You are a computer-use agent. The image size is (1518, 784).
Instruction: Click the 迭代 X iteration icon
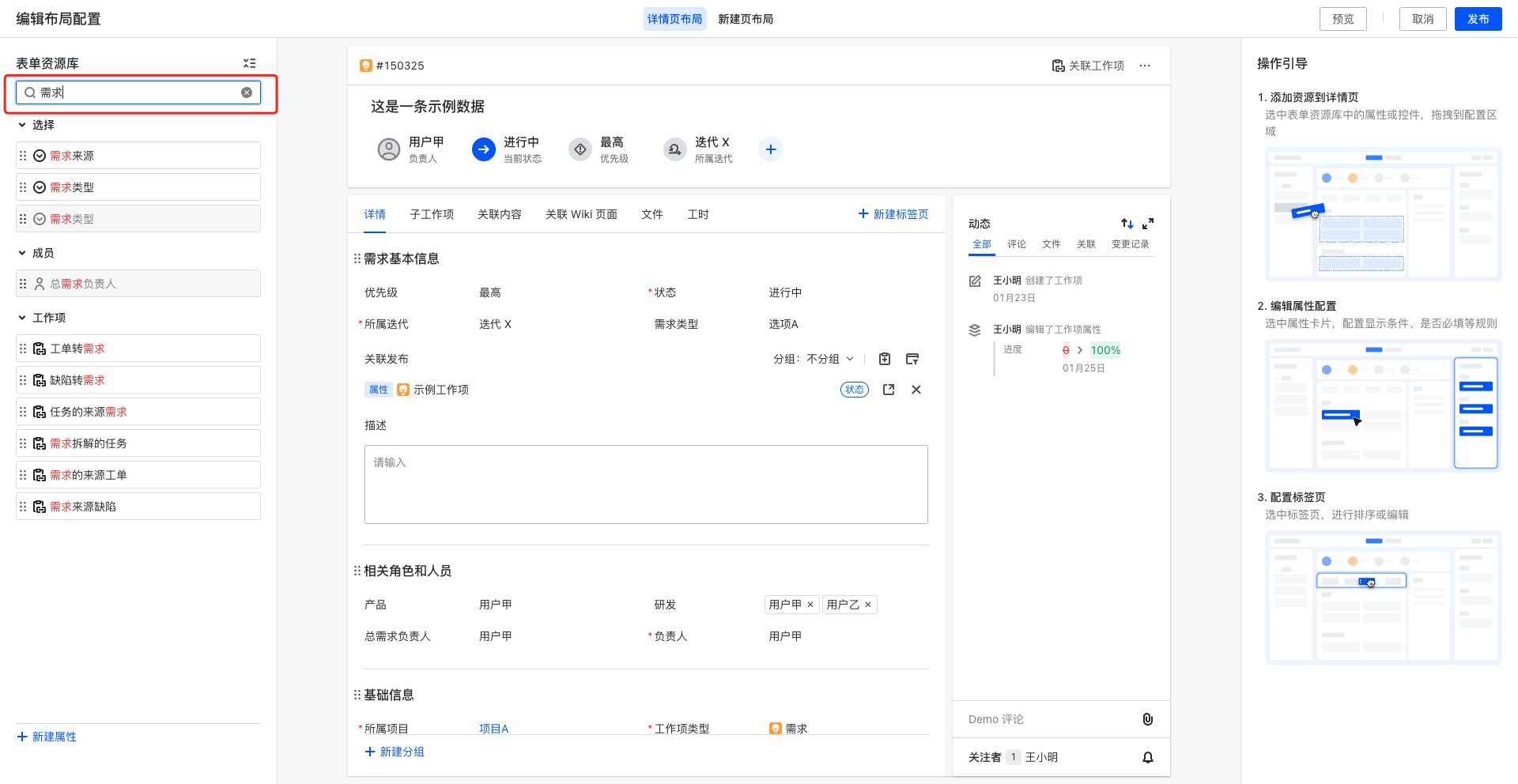pos(675,149)
